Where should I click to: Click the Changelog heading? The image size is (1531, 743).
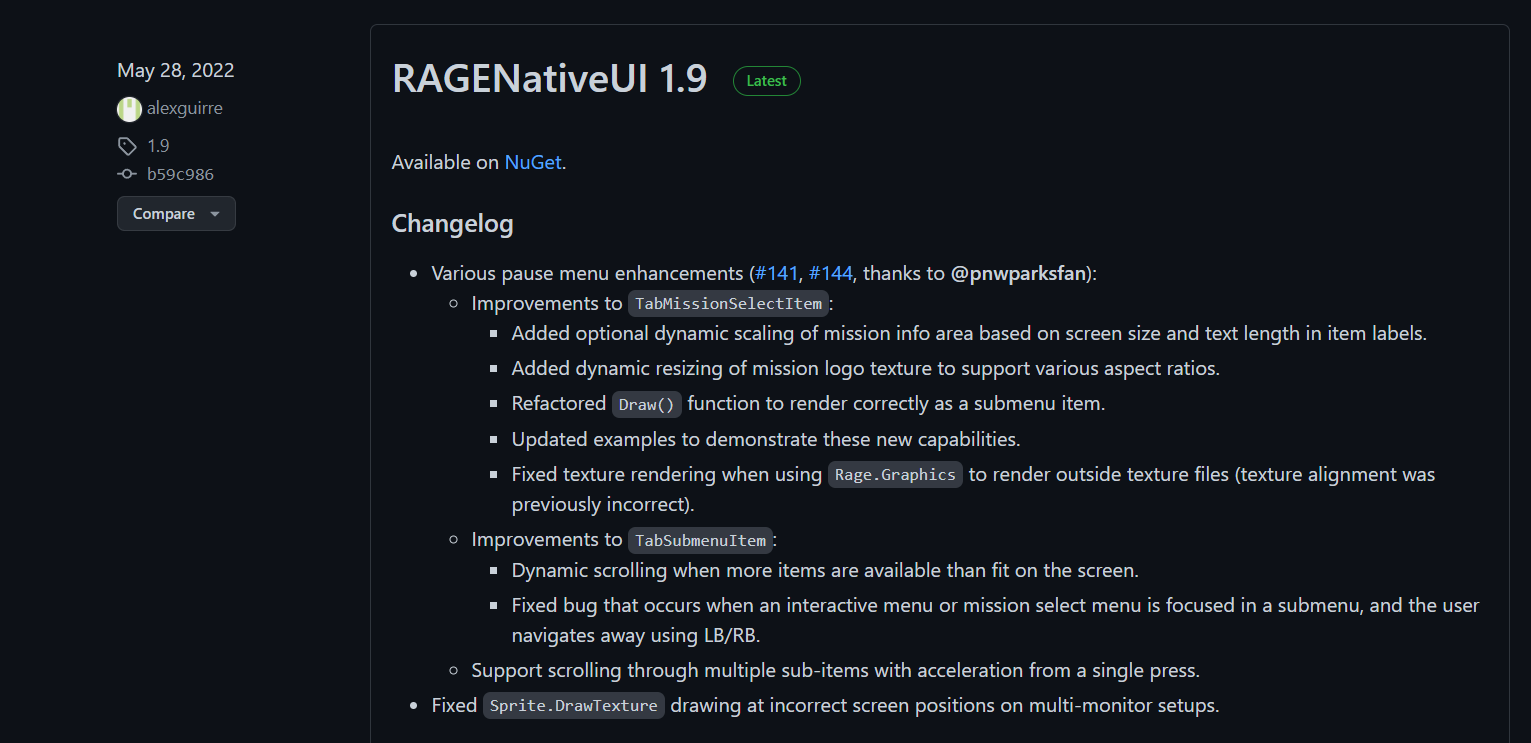452,223
